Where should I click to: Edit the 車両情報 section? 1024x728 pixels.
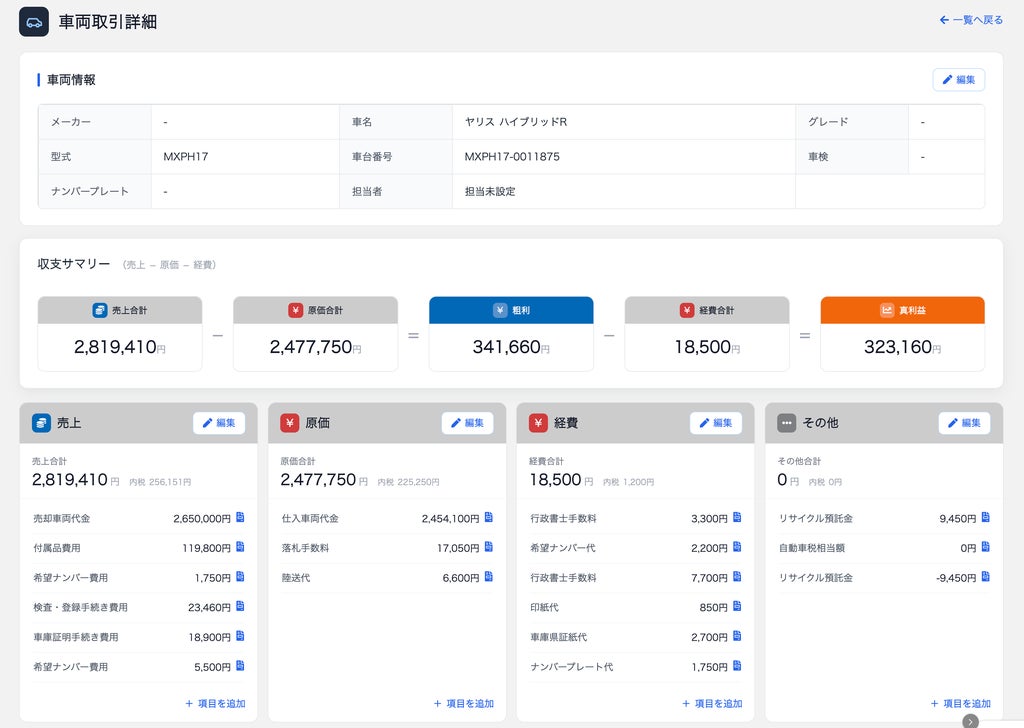point(958,80)
